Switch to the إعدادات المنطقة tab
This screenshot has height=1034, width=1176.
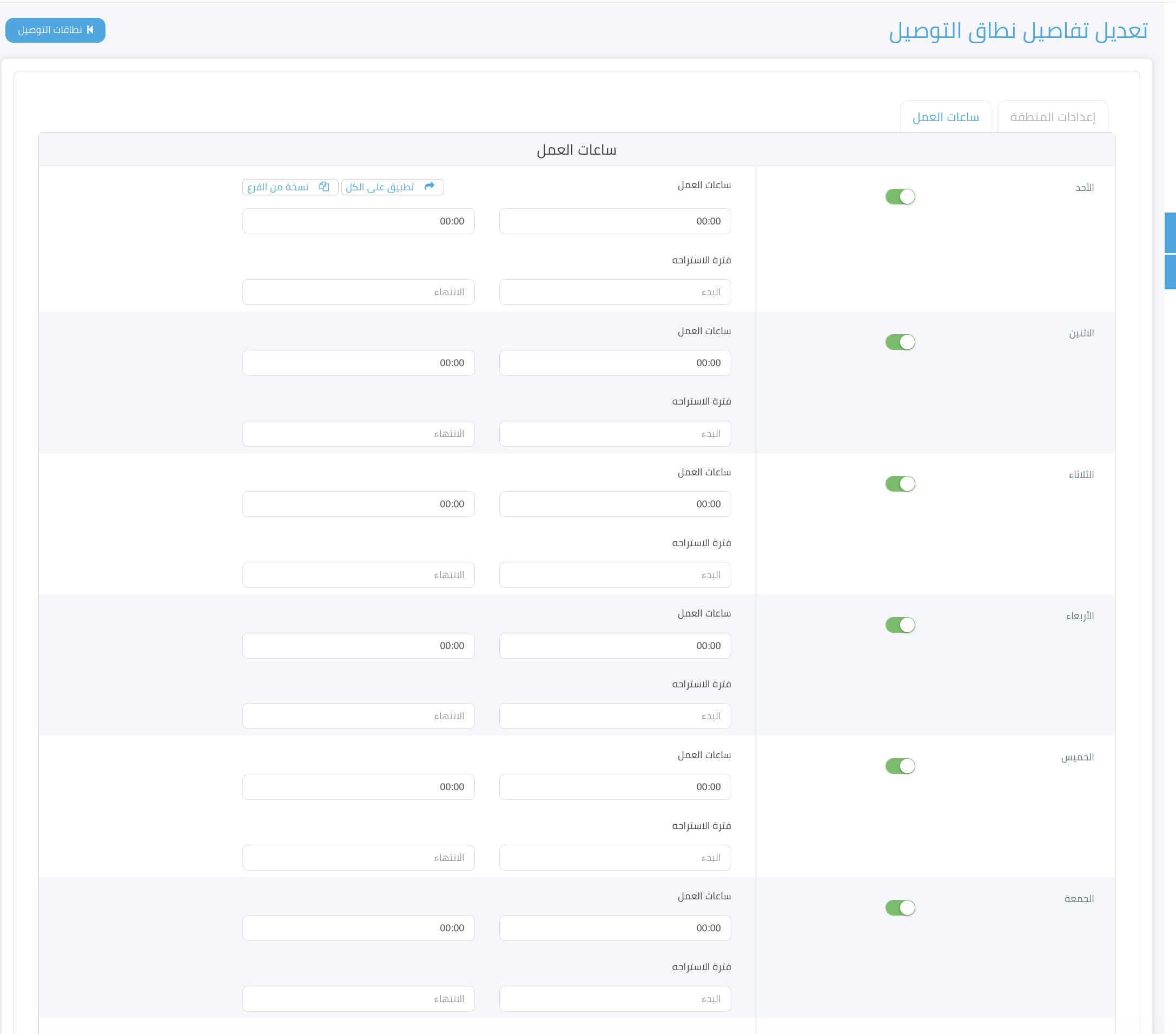[1052, 117]
